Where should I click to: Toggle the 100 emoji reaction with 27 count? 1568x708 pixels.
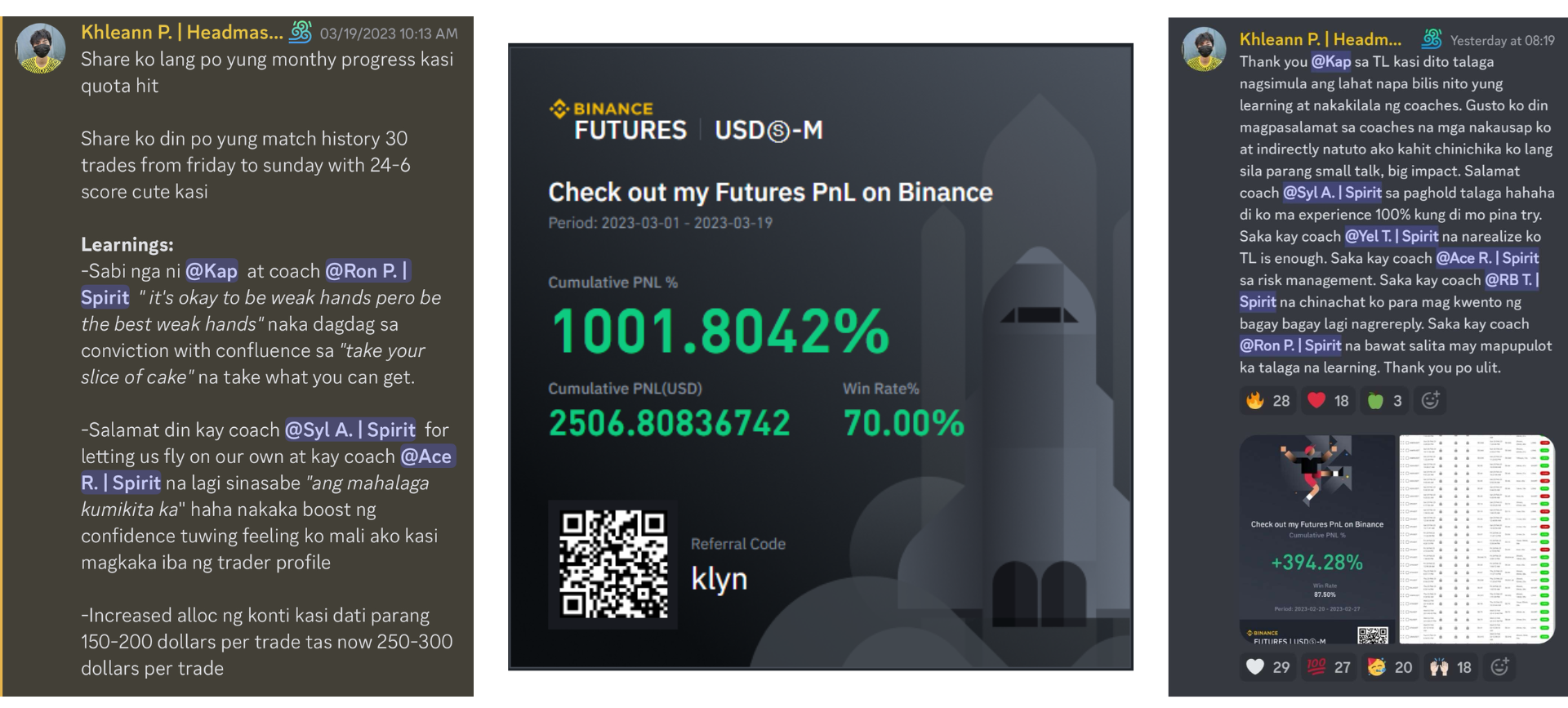pos(1329,667)
